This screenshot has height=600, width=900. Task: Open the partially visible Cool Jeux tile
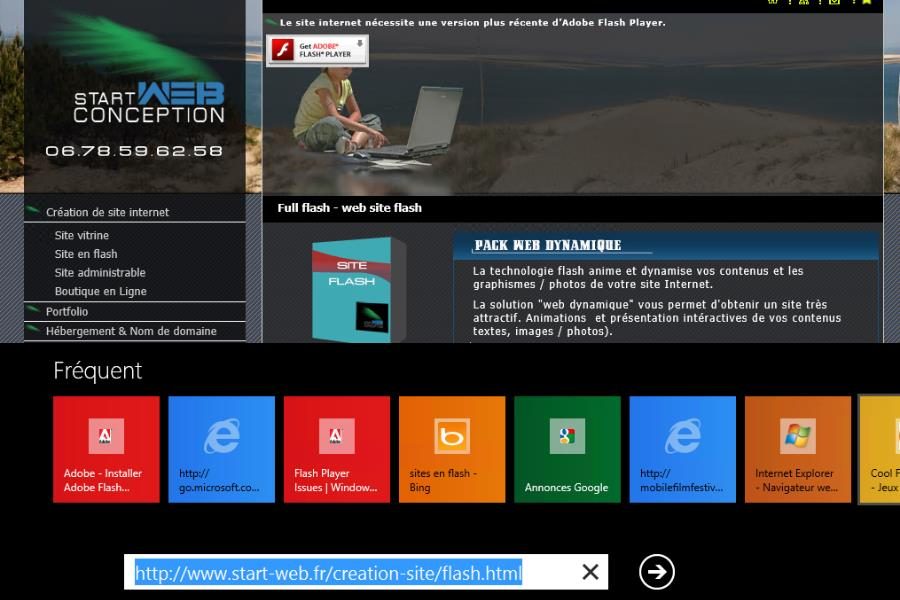click(x=880, y=449)
